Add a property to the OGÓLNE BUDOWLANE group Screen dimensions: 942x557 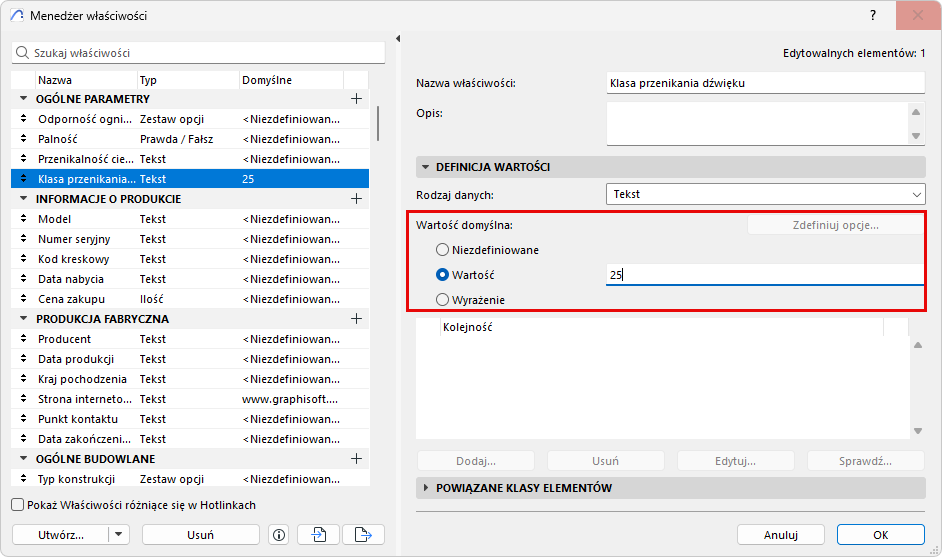pyautogui.click(x=356, y=459)
